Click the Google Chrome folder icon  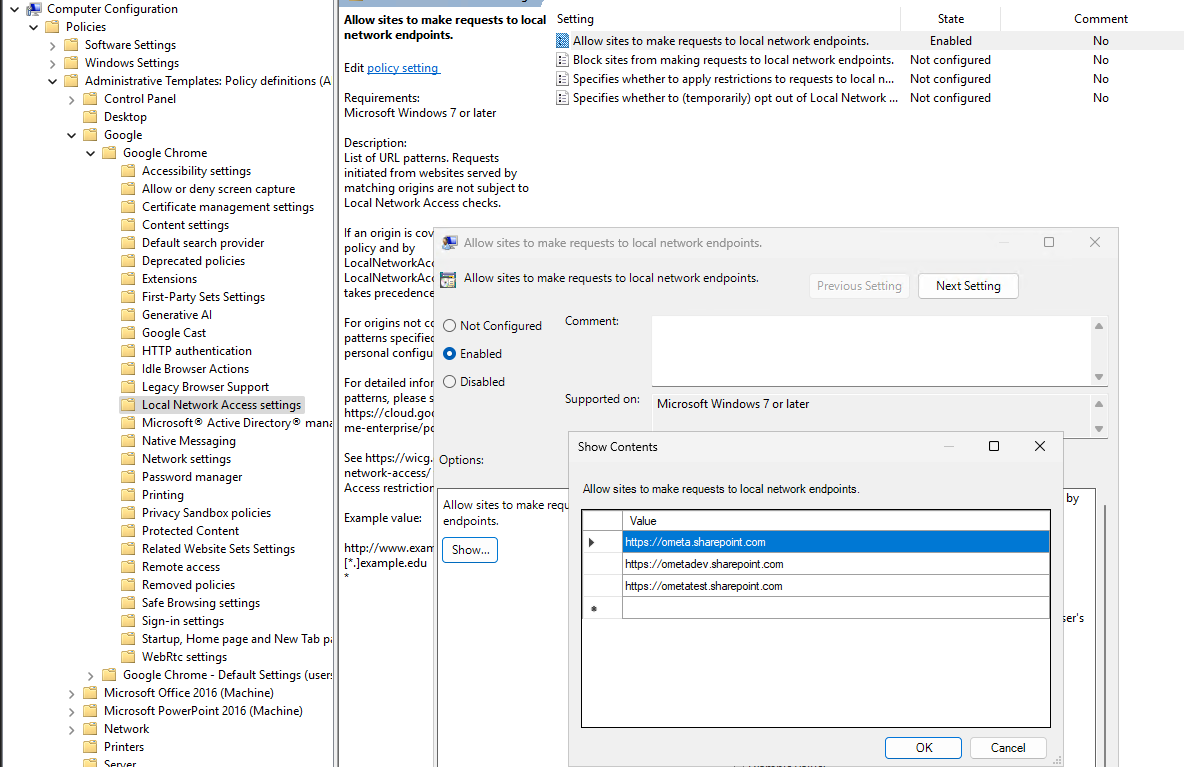click(109, 153)
